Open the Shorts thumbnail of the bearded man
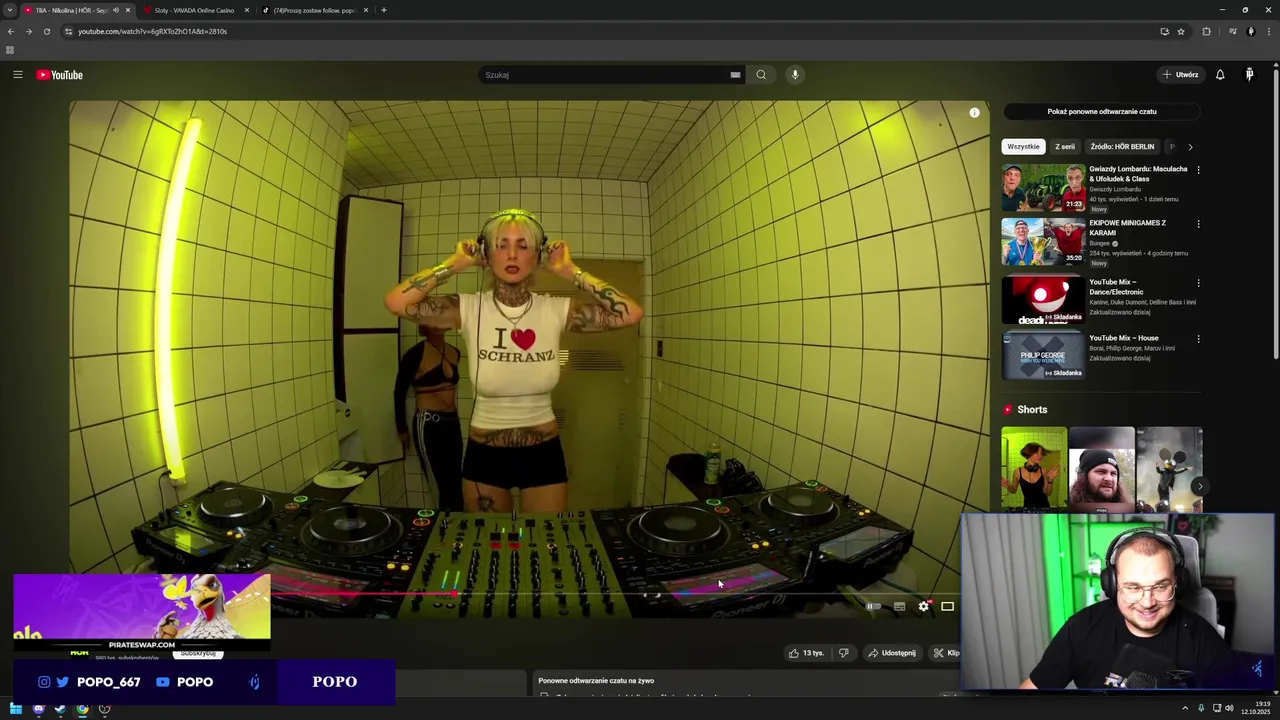This screenshot has height=720, width=1280. pyautogui.click(x=1102, y=469)
